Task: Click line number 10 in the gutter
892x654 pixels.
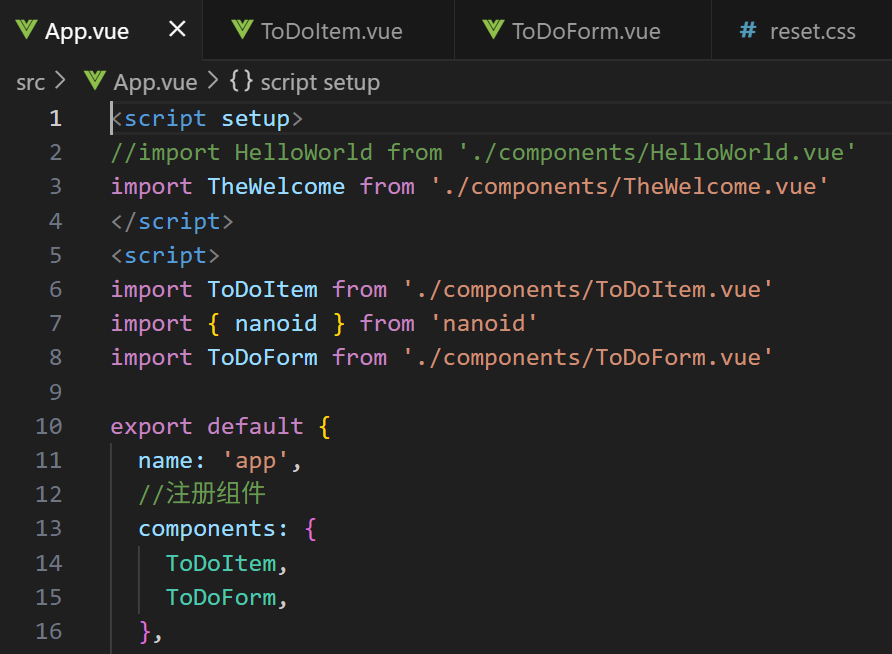Action: coord(48,426)
